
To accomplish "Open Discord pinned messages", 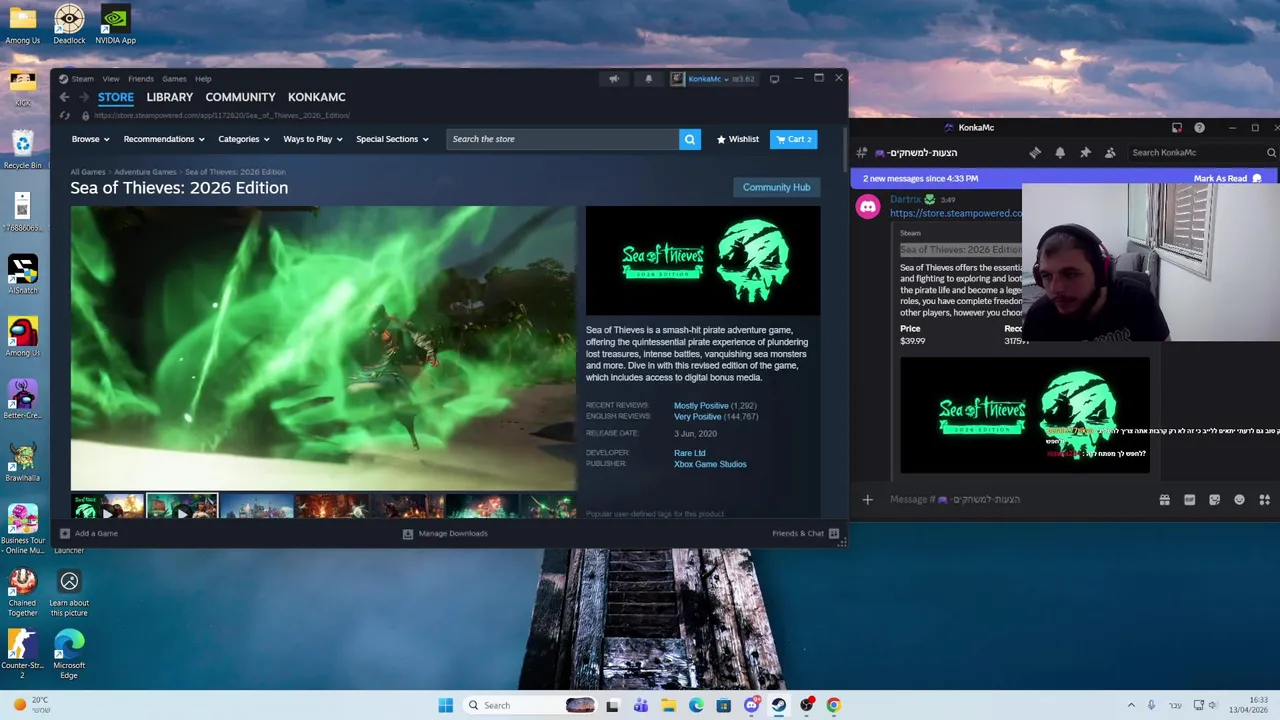I will (x=1085, y=153).
